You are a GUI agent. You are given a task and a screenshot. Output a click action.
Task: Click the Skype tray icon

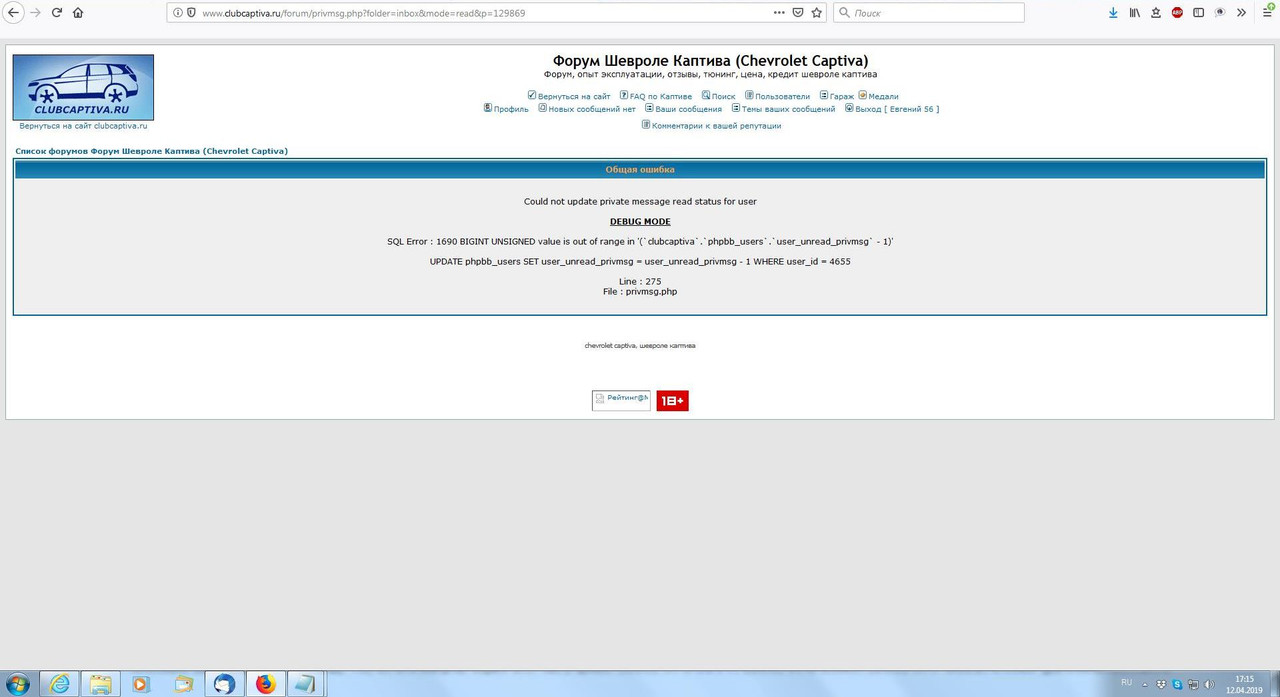point(1177,684)
